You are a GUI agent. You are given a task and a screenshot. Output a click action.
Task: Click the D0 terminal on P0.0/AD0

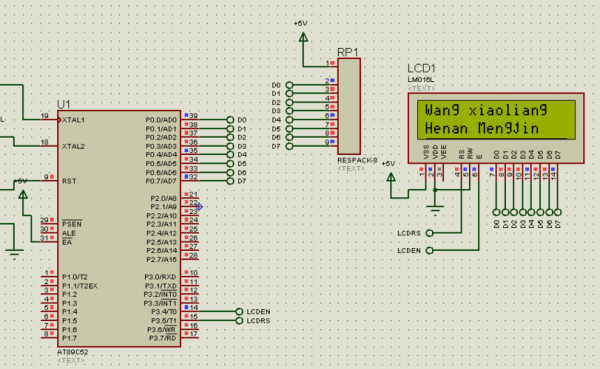[230, 120]
